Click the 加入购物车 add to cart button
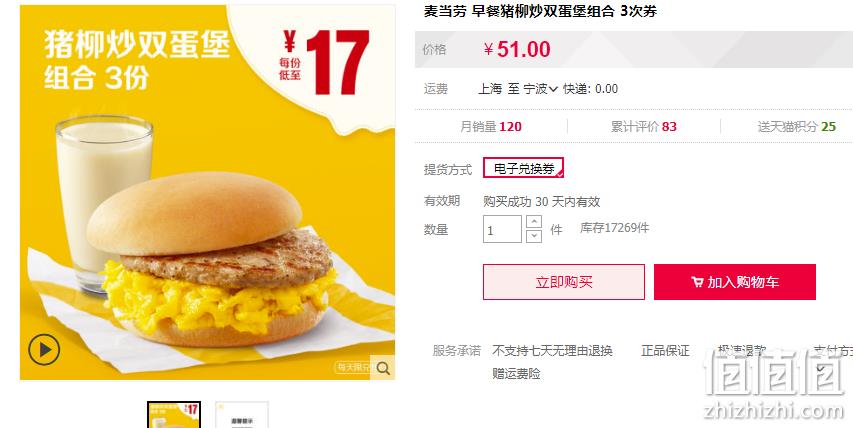 (x=734, y=282)
